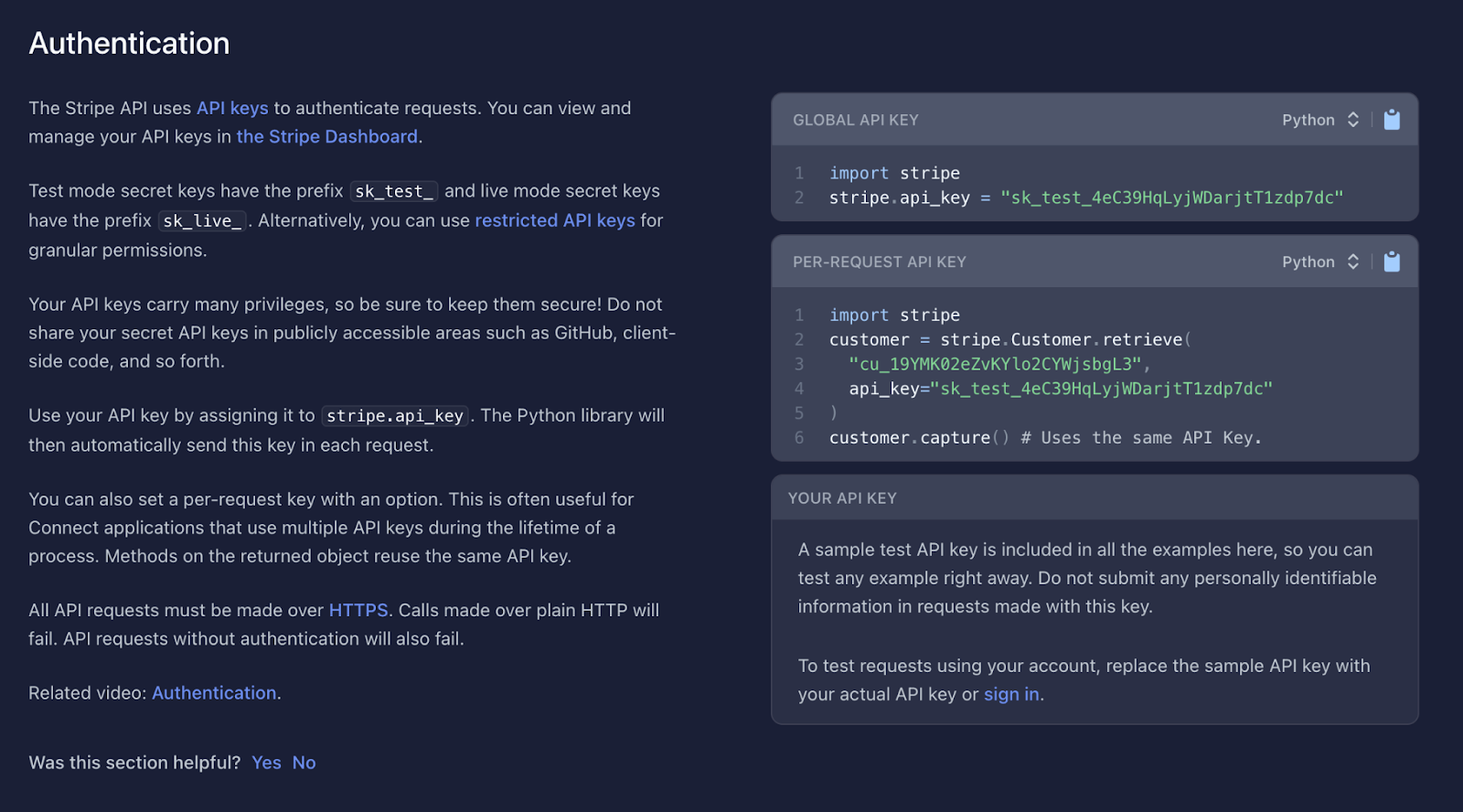Open language dropdown in Global API Key panel
Image resolution: width=1463 pixels, height=812 pixels.
click(x=1320, y=120)
